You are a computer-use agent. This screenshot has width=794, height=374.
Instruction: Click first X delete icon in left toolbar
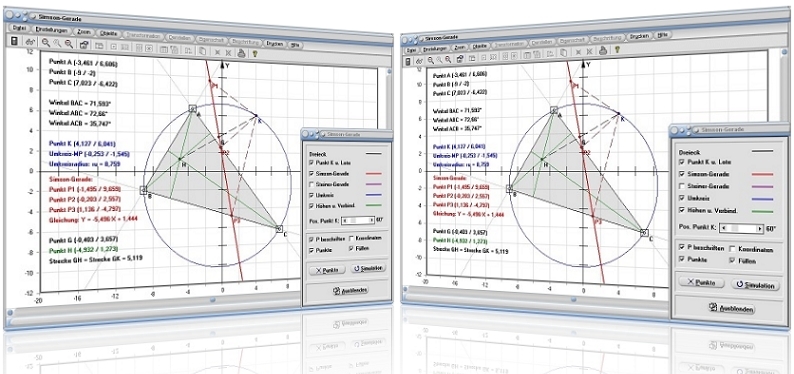point(218,52)
